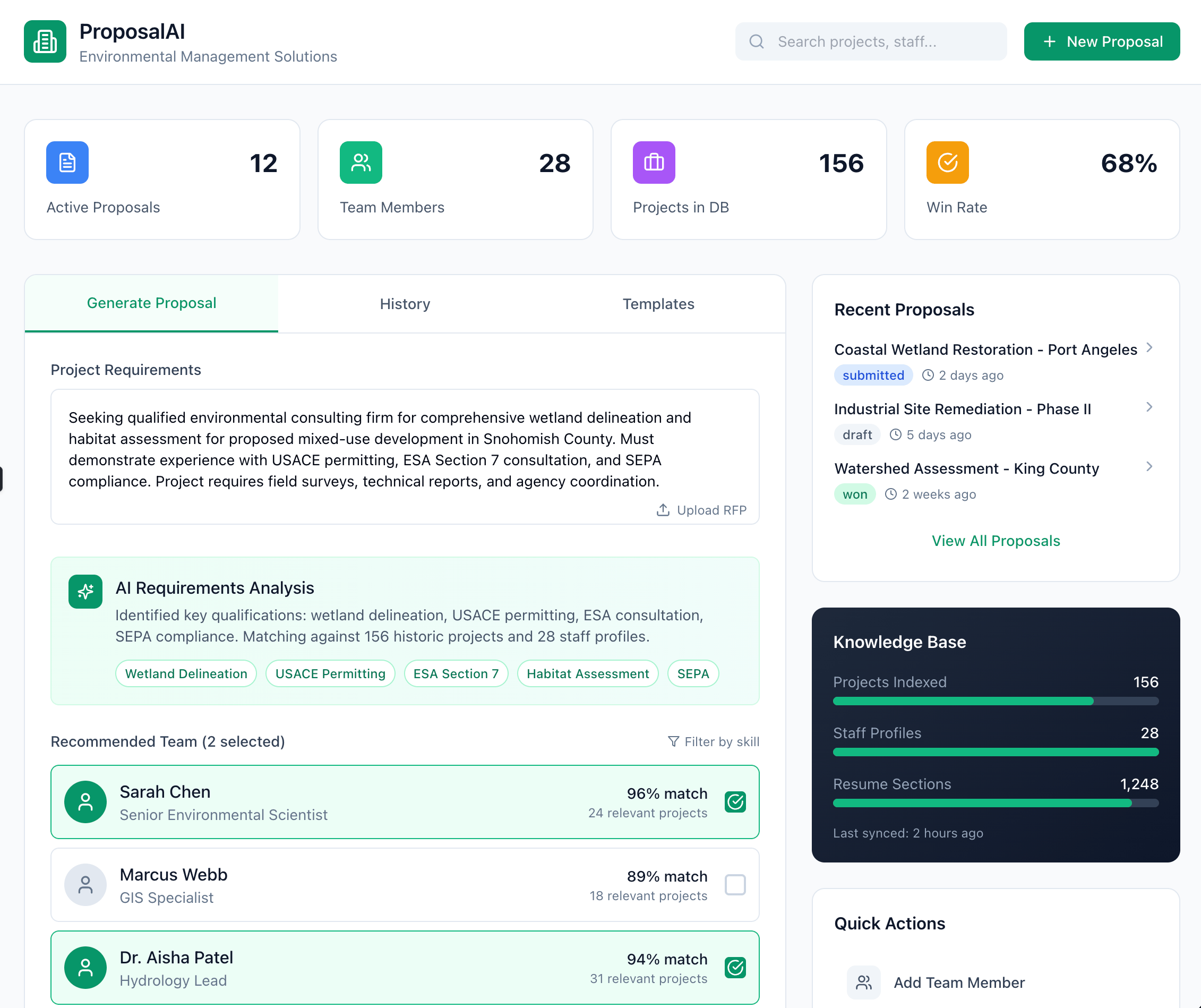1201x1008 pixels.
Task: Click the Hydrology Lead role text
Action: coord(173,980)
